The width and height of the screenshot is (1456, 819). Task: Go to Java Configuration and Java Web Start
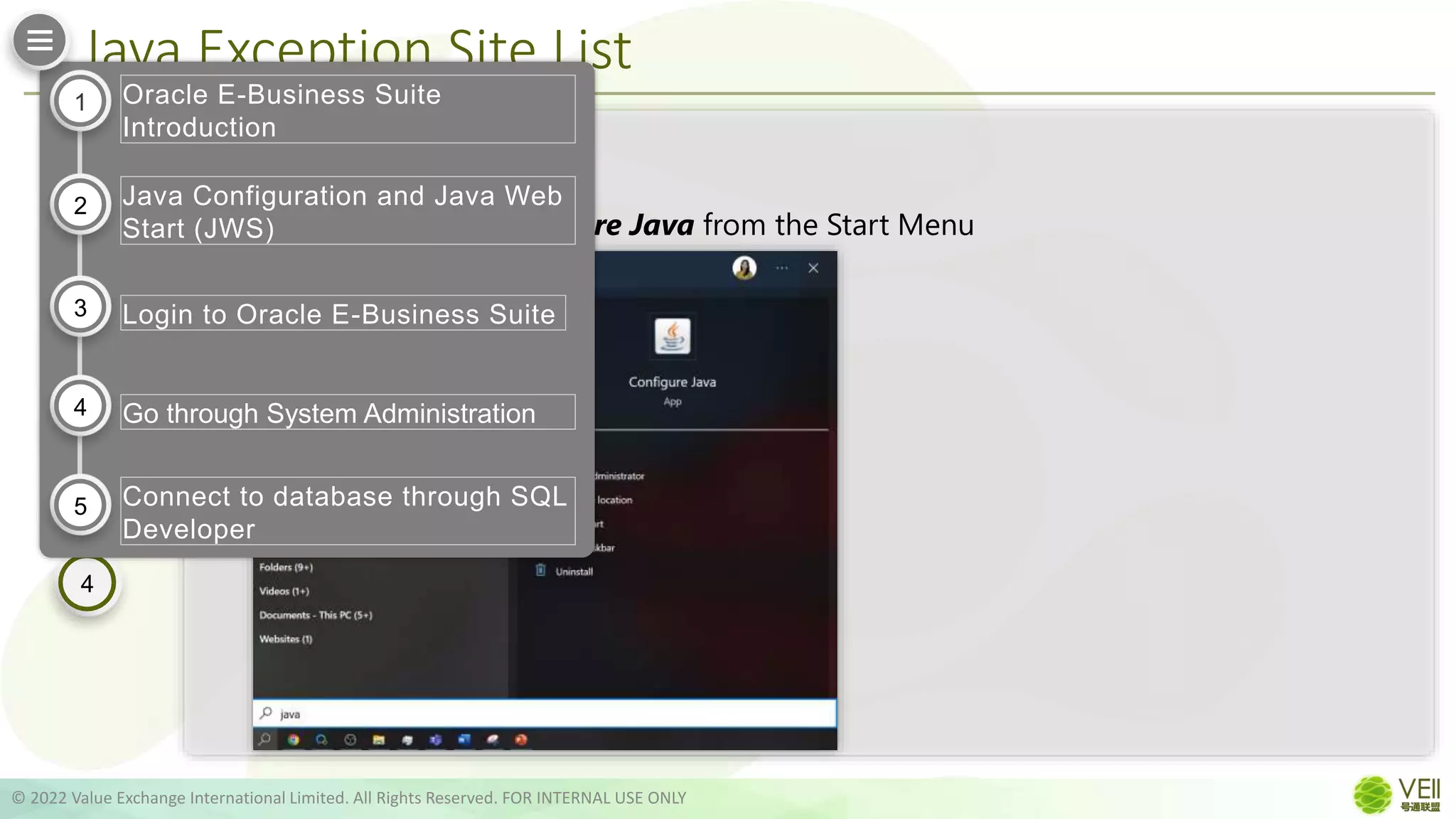click(348, 210)
